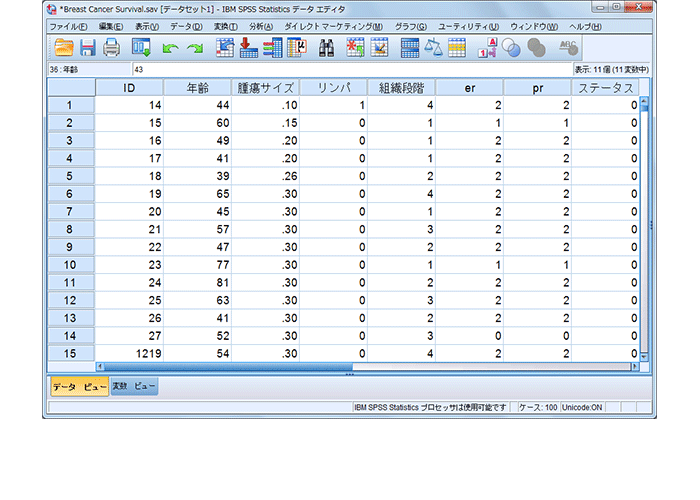The image size is (700, 500).
Task: Click the Go to variable icon
Action: (248, 47)
